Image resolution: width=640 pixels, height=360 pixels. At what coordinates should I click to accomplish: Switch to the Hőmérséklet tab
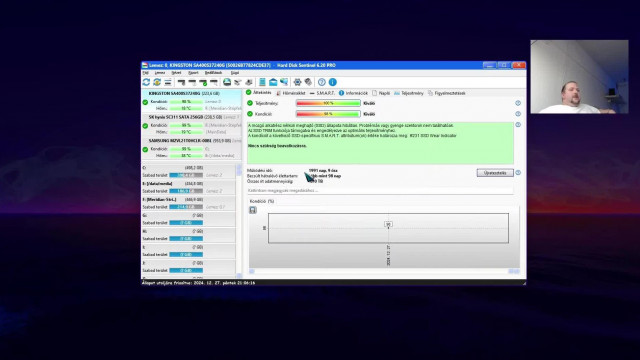291,93
